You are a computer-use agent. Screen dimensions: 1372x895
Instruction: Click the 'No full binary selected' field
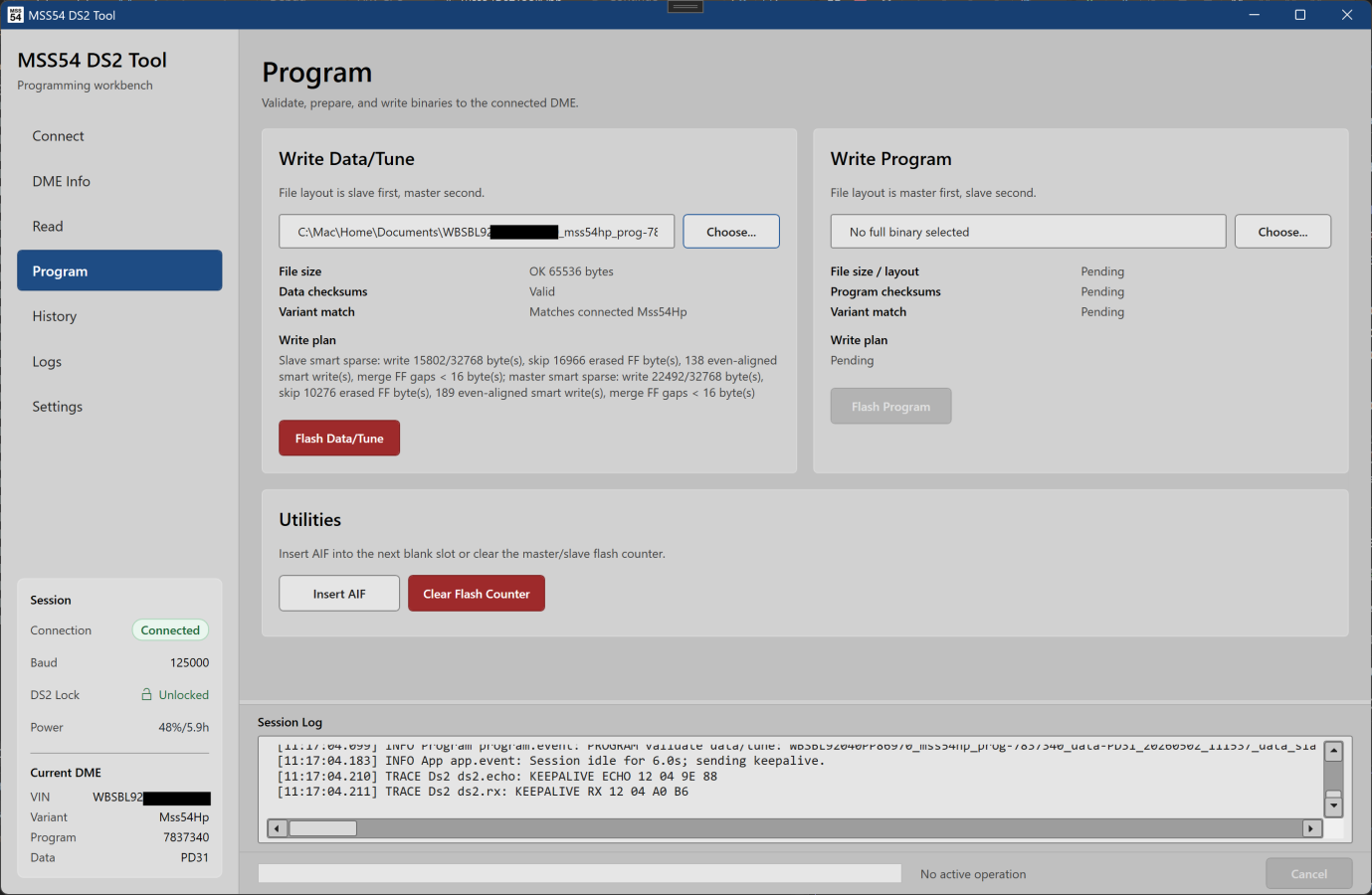coord(1029,232)
